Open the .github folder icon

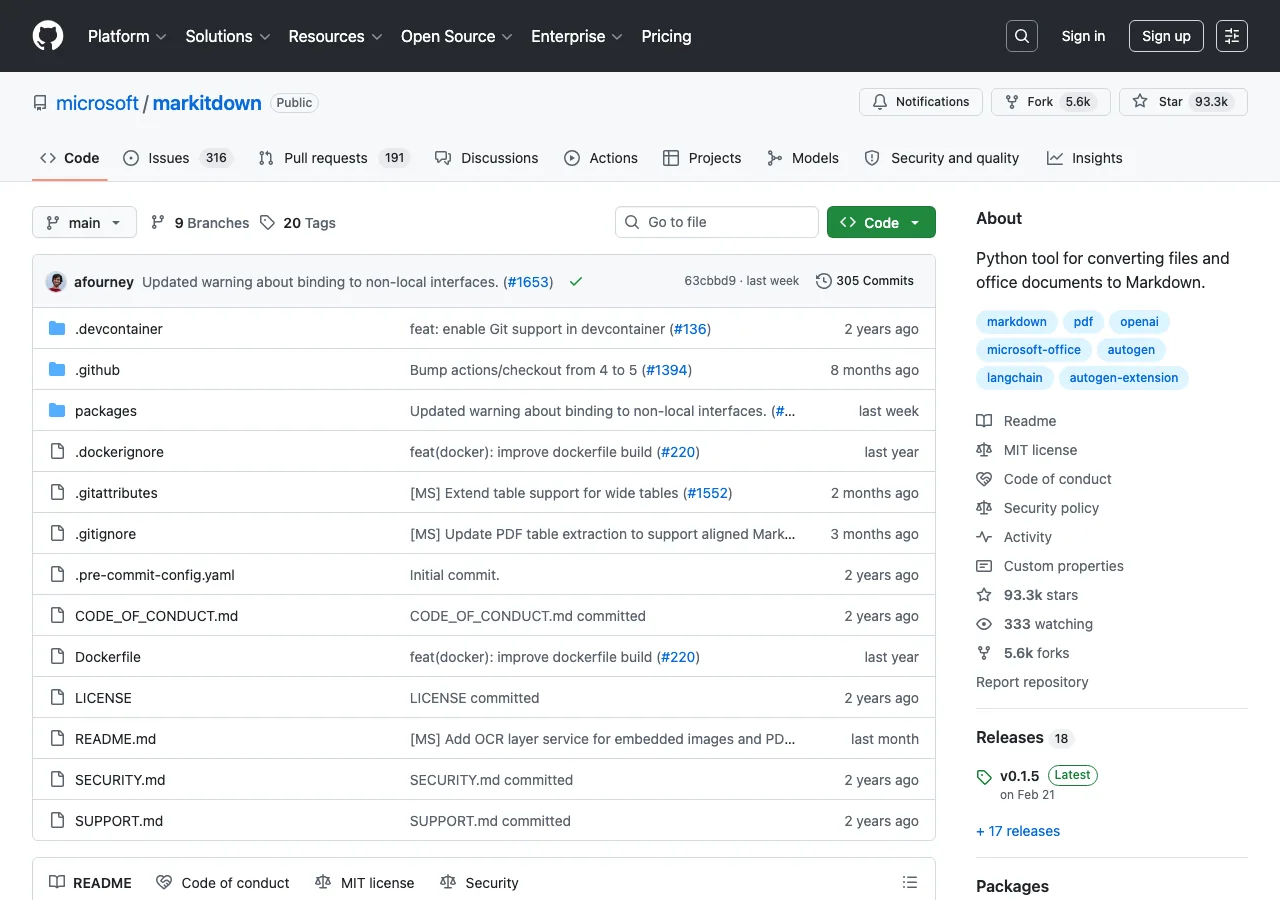(x=57, y=370)
